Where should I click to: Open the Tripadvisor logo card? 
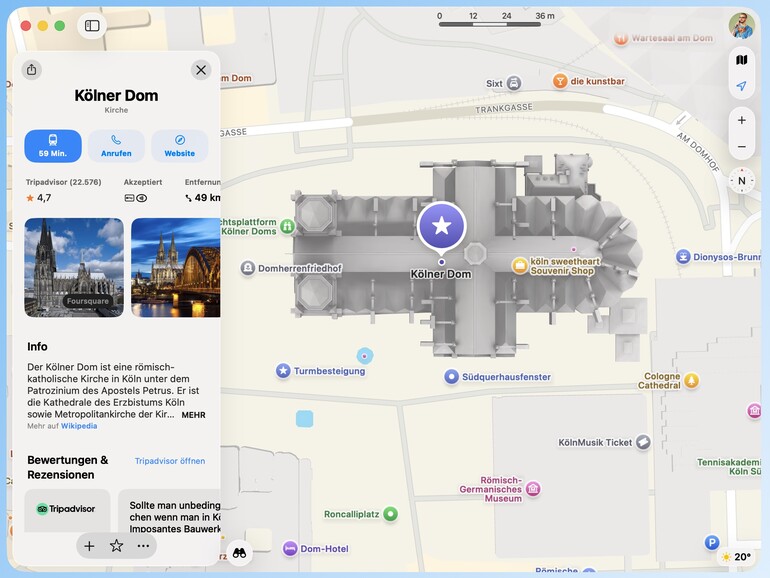(x=67, y=510)
